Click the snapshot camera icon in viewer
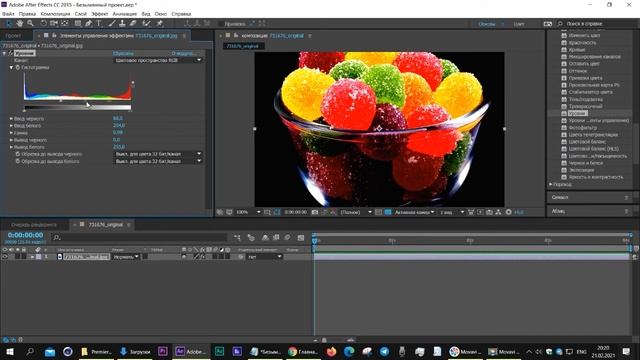Viewport: 640px width, 360px height. (x=315, y=212)
